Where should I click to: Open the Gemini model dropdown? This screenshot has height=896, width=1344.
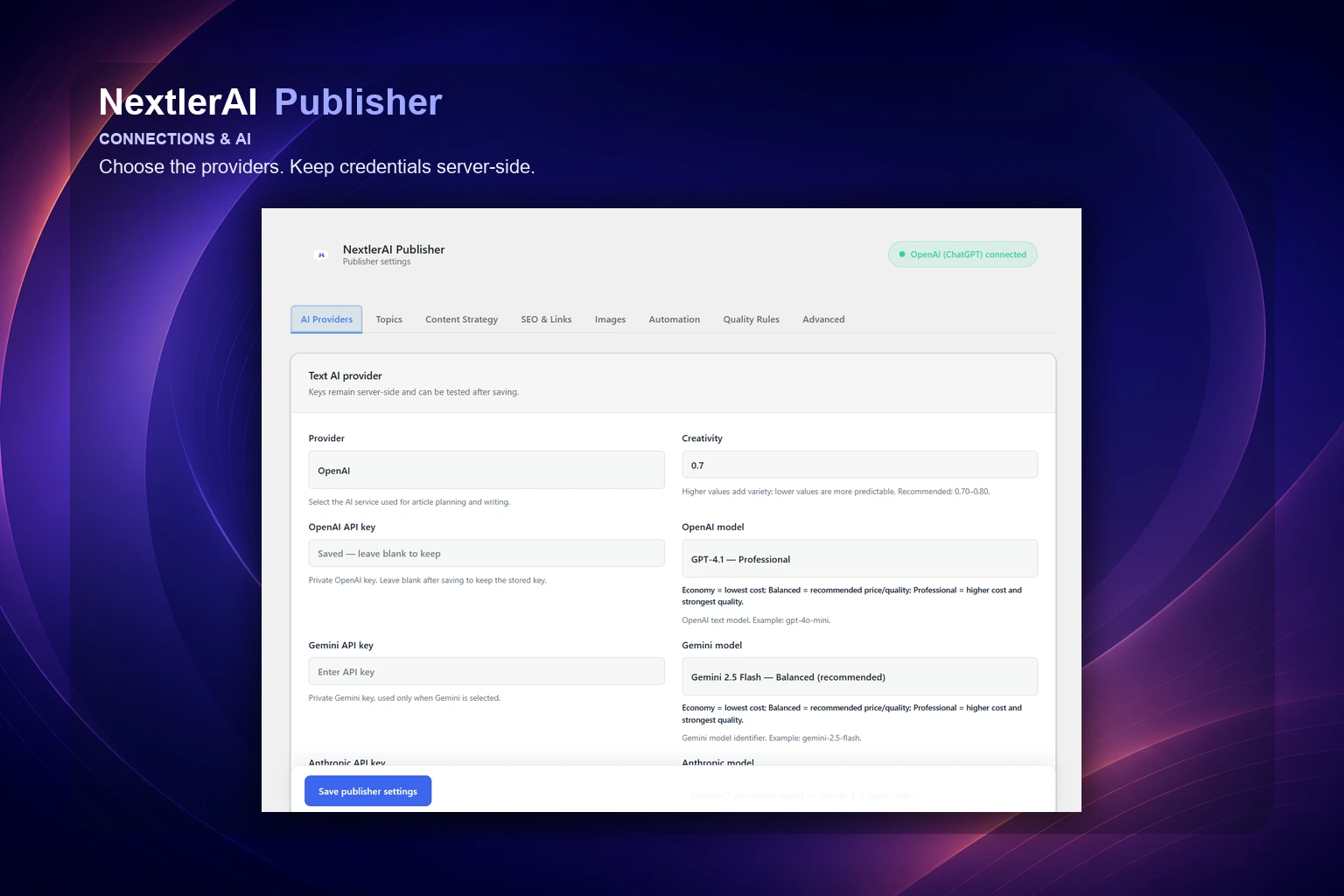(859, 676)
